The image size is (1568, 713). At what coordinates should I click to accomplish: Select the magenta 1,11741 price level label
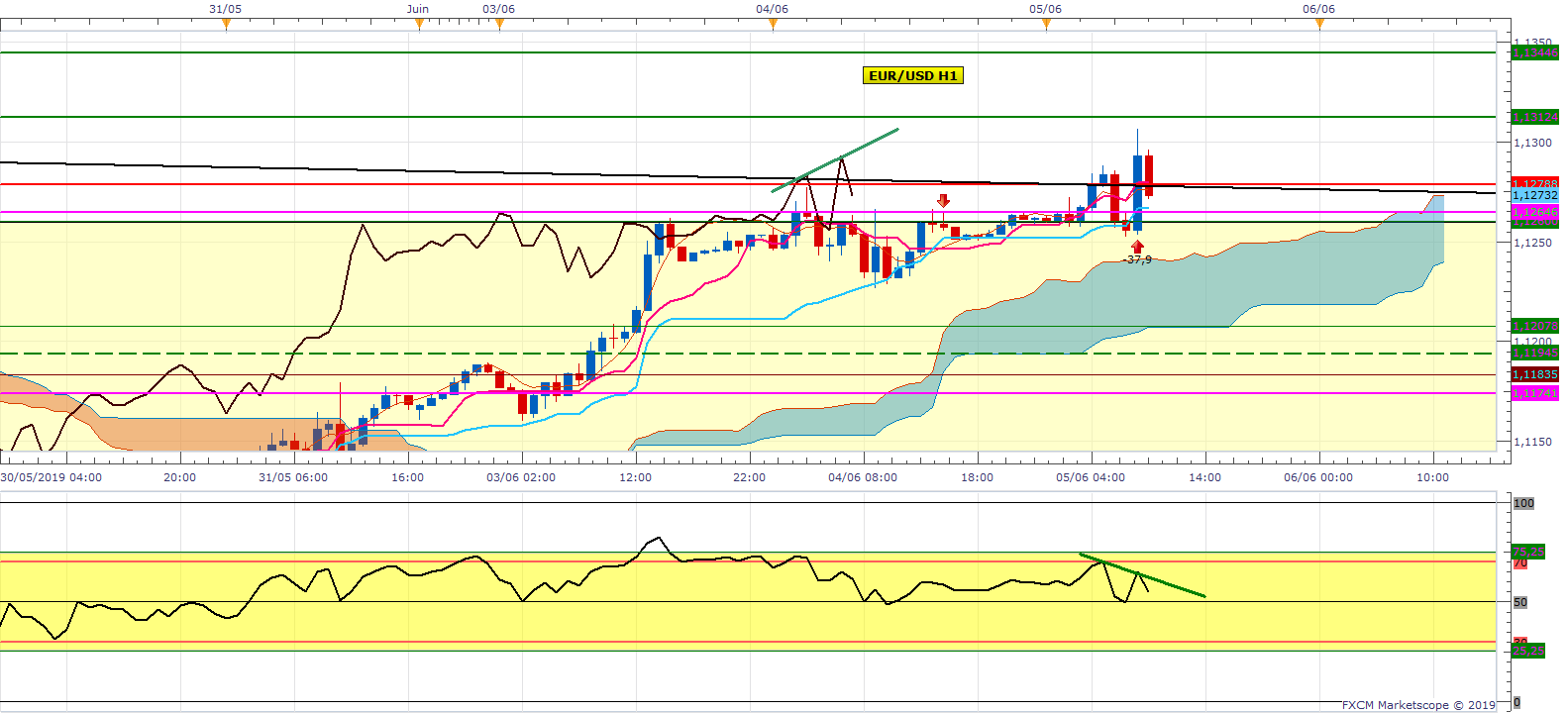click(x=1535, y=393)
